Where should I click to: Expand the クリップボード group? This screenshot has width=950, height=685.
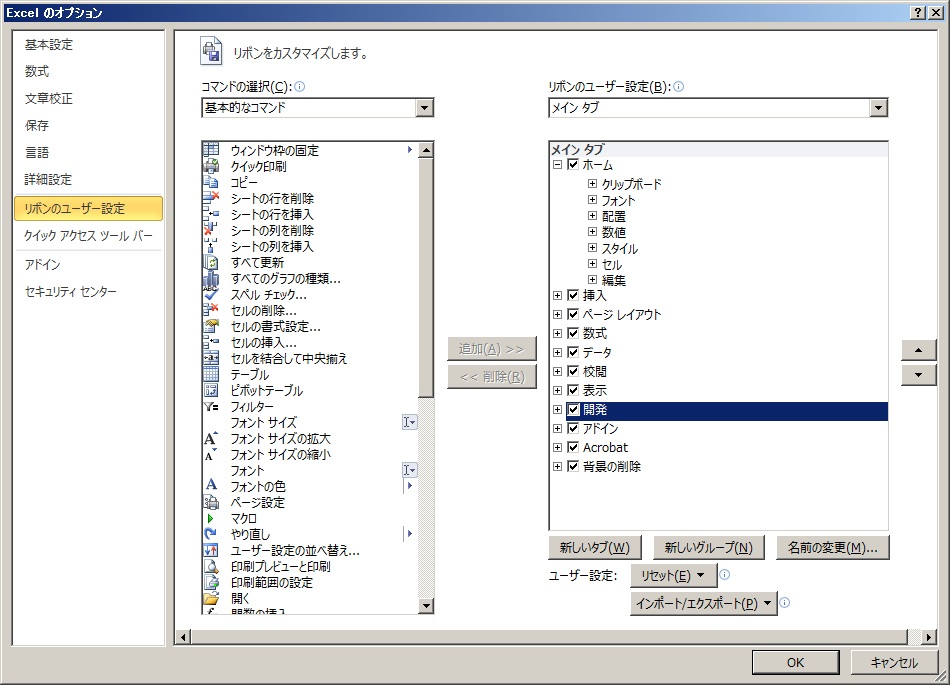point(592,183)
